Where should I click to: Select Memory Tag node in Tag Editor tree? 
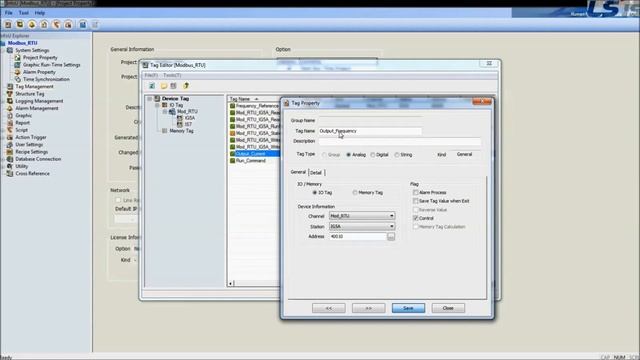pyautogui.click(x=181, y=131)
